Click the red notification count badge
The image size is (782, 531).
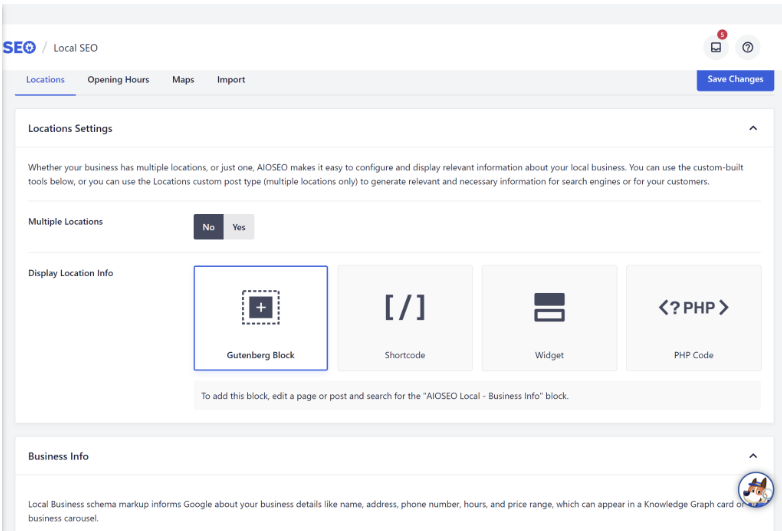tap(722, 34)
